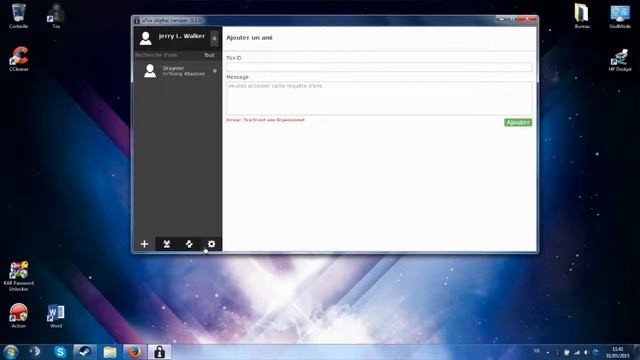The image size is (640, 360).
Task: Click the red Erreur message text
Action: pyautogui.click(x=266, y=120)
